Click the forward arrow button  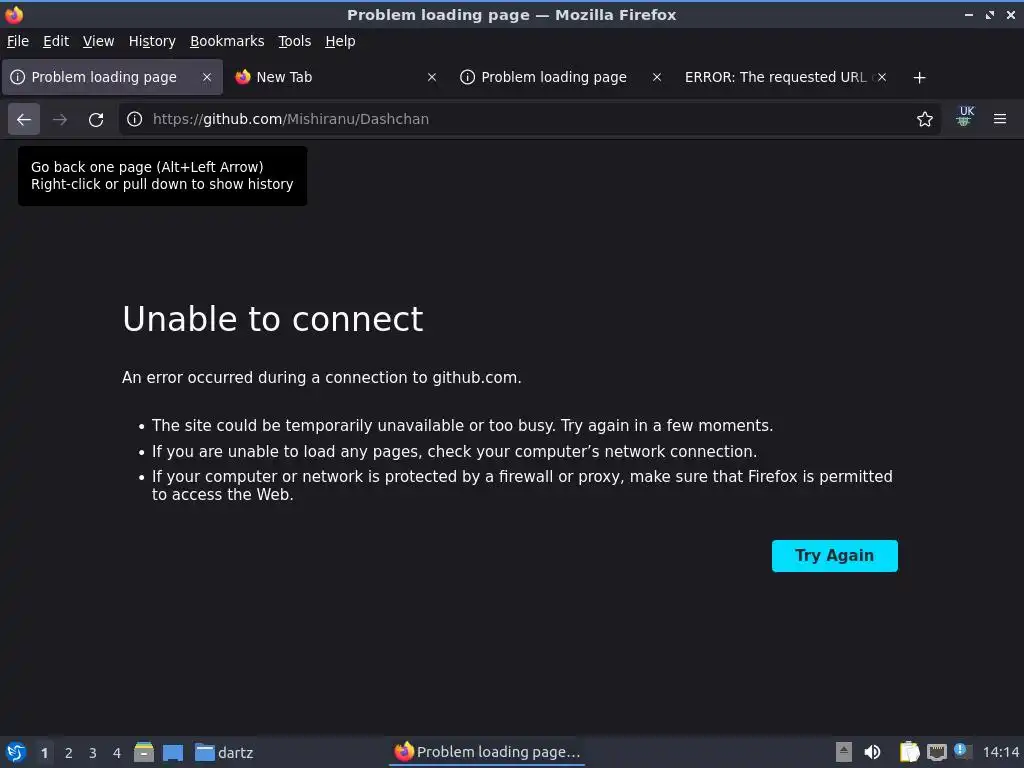point(60,120)
